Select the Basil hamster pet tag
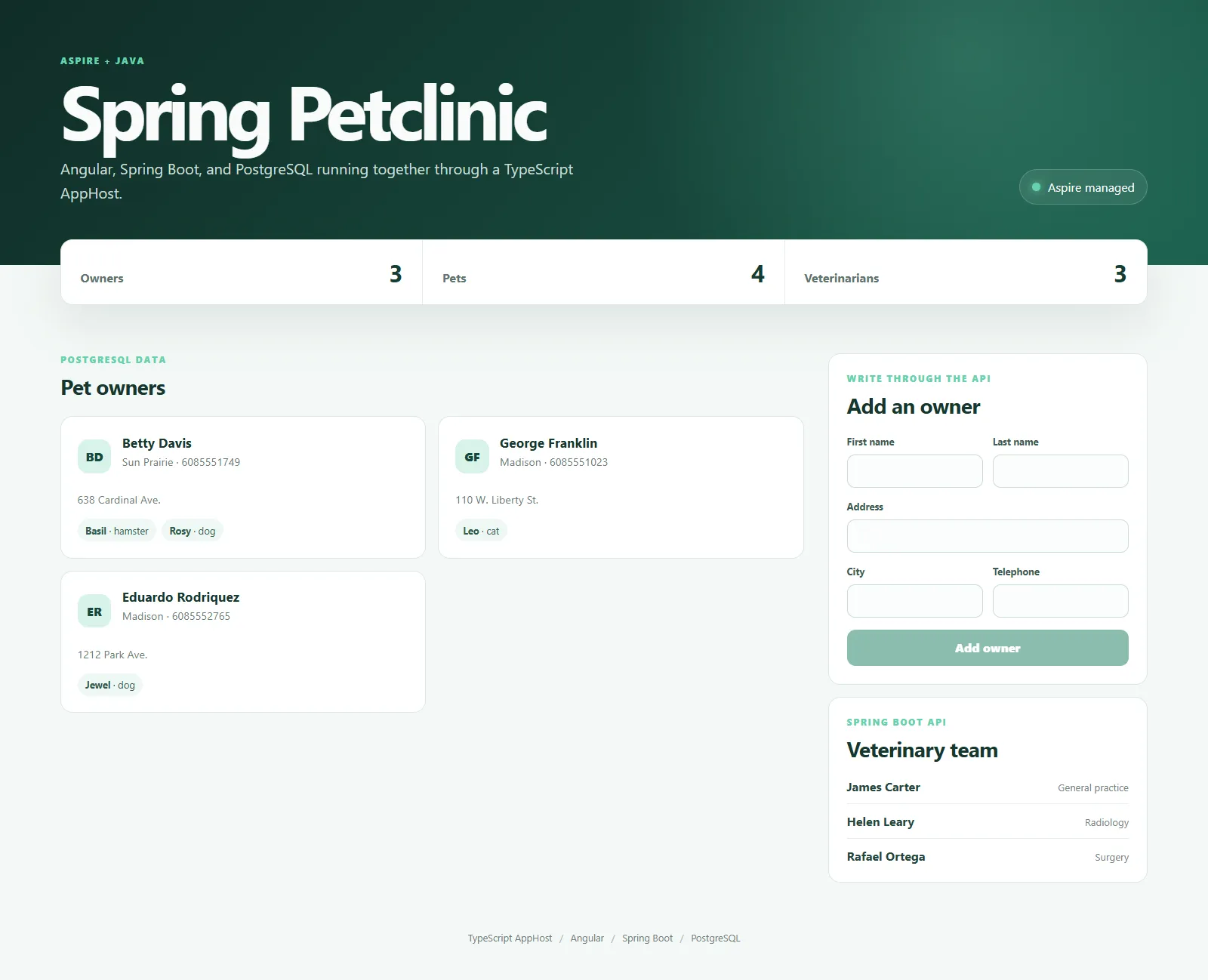1208x980 pixels. coord(117,531)
